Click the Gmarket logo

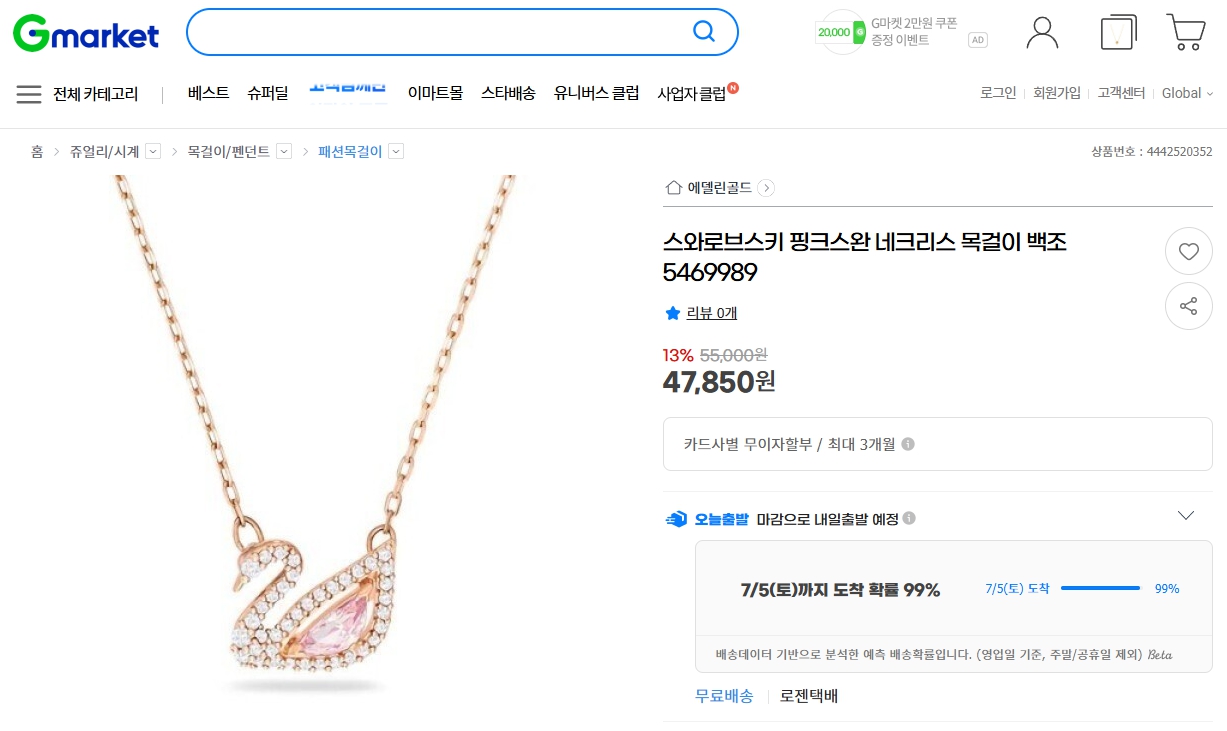[x=86, y=33]
